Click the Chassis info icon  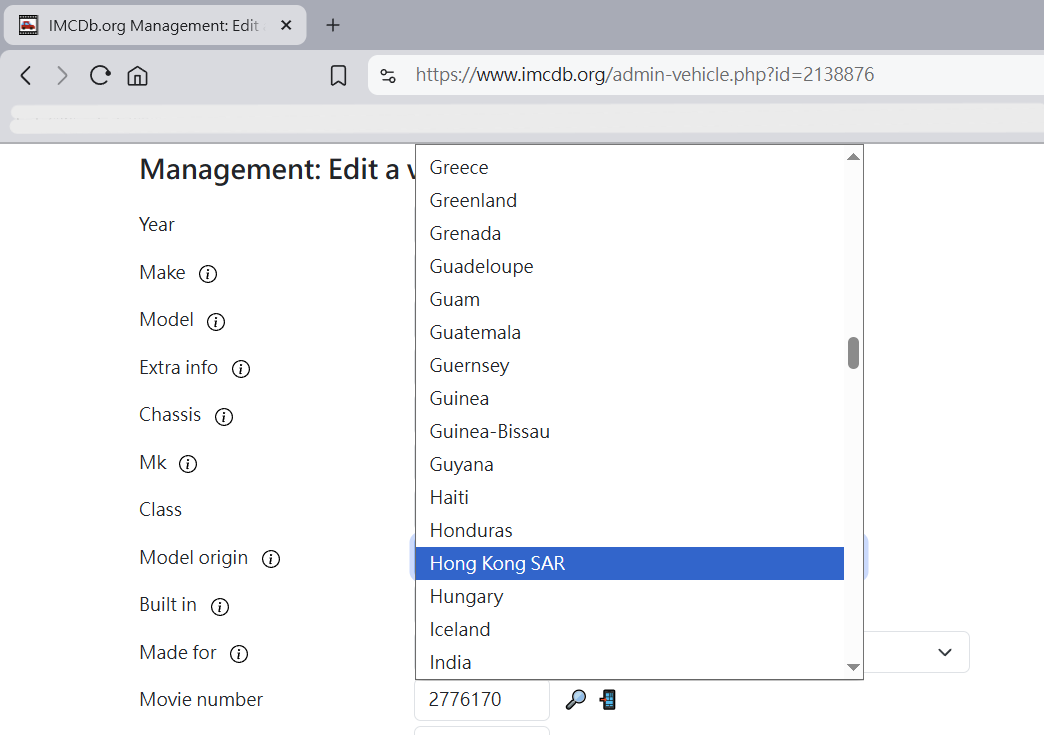point(224,417)
